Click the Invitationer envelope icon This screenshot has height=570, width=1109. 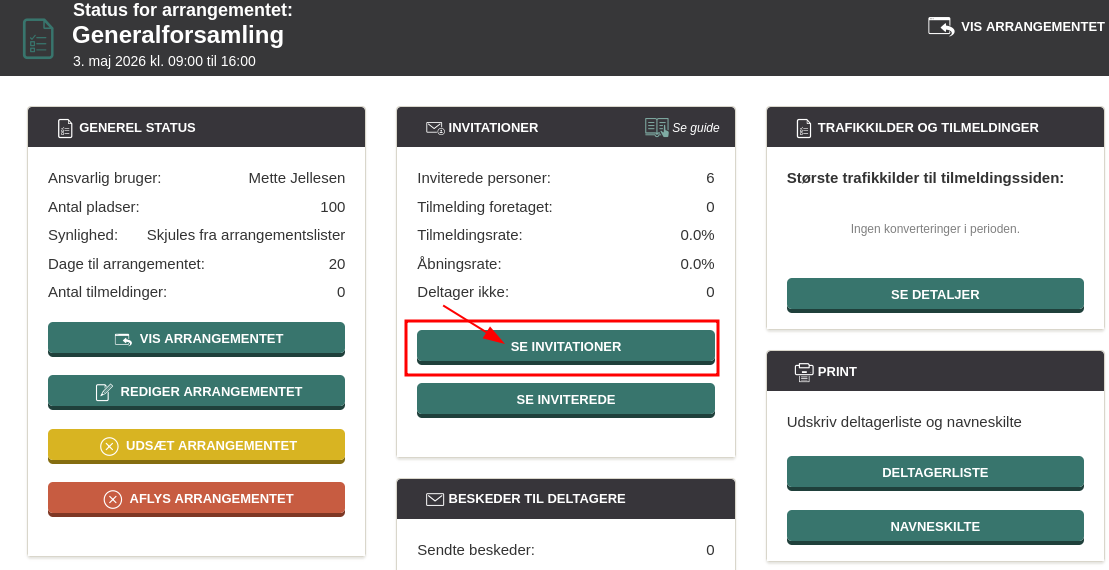tap(435, 128)
